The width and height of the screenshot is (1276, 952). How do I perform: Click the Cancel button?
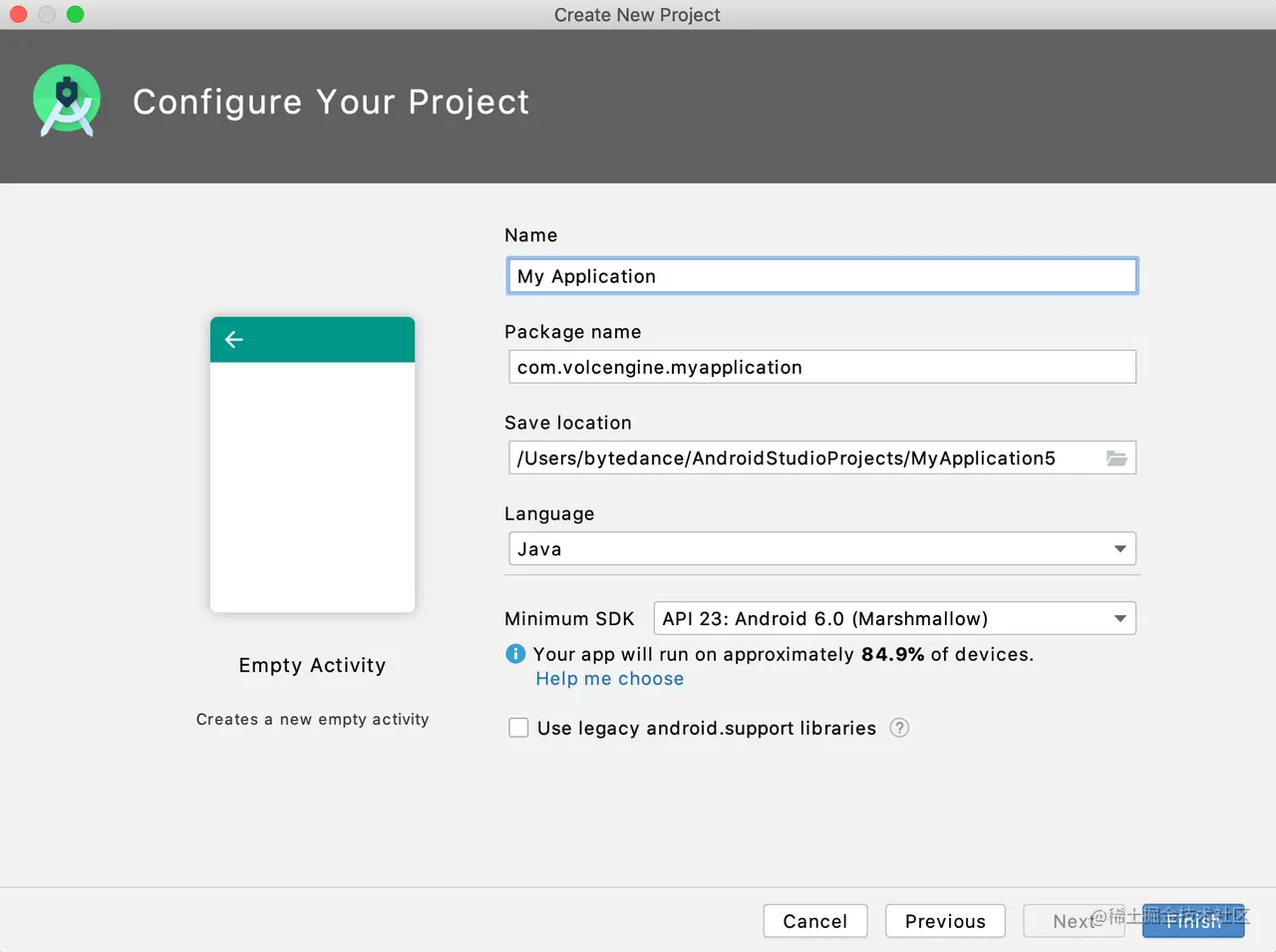click(815, 921)
